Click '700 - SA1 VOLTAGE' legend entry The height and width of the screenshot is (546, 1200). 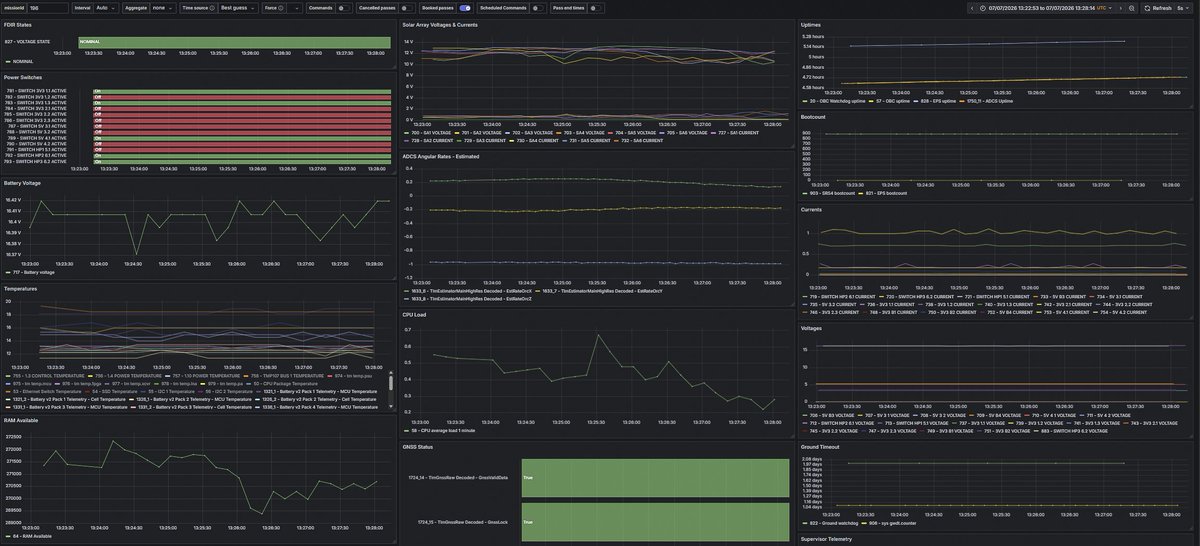coord(431,132)
